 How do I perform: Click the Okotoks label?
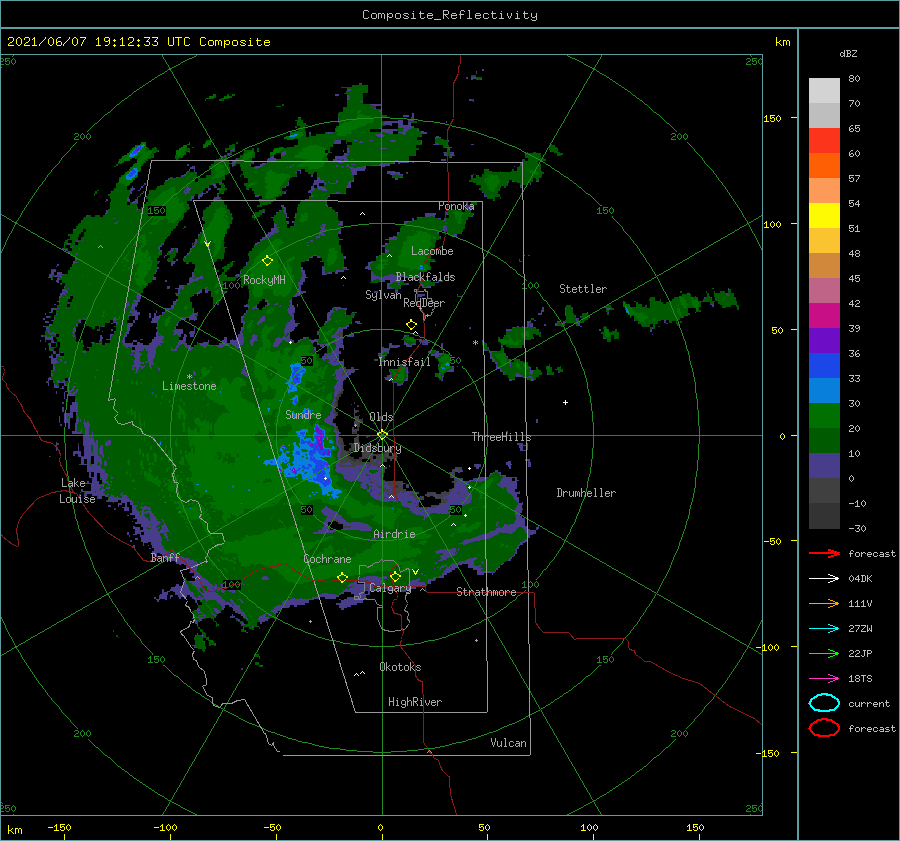pyautogui.click(x=400, y=667)
